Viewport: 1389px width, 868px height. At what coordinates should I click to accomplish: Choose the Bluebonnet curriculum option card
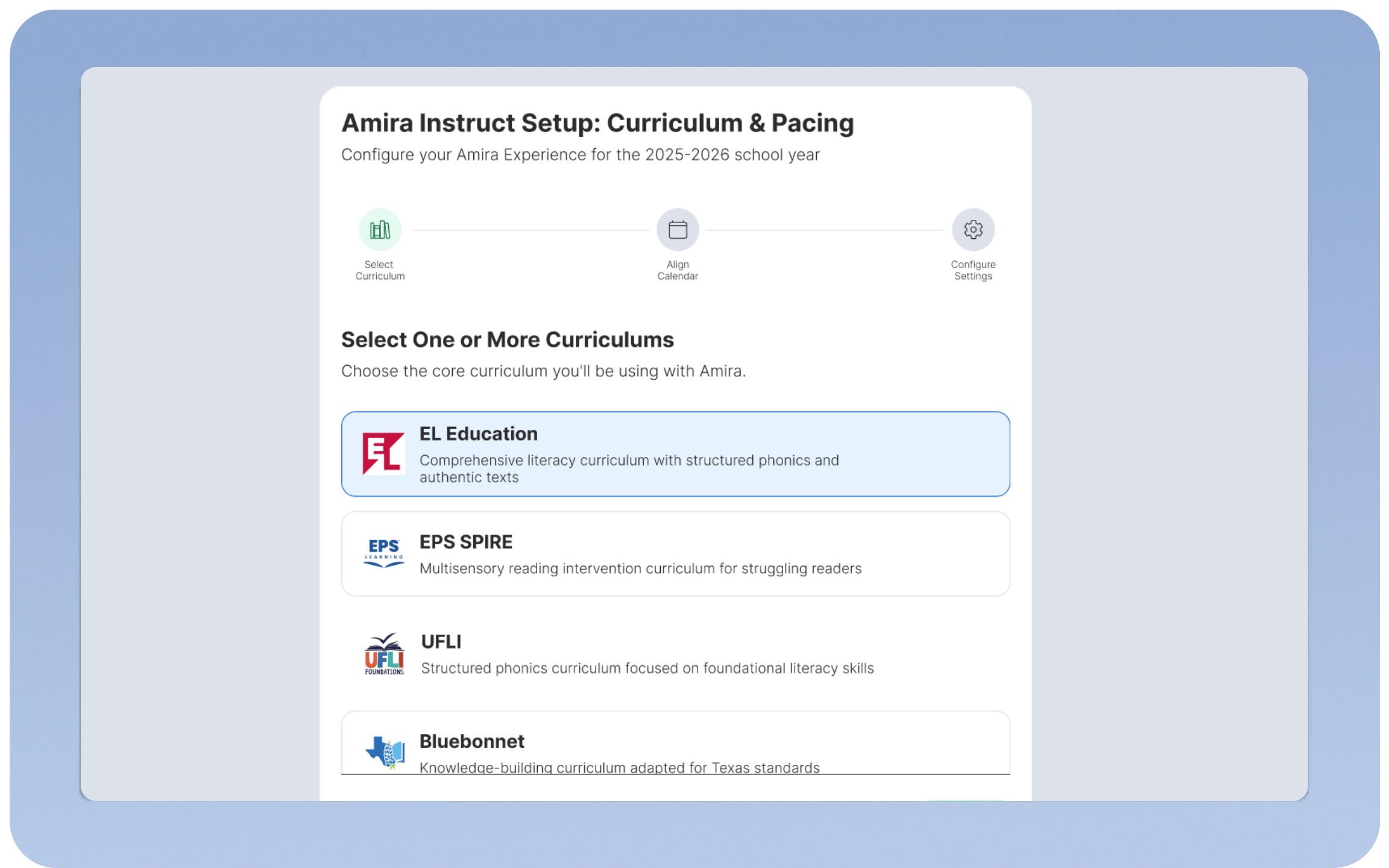tap(675, 743)
